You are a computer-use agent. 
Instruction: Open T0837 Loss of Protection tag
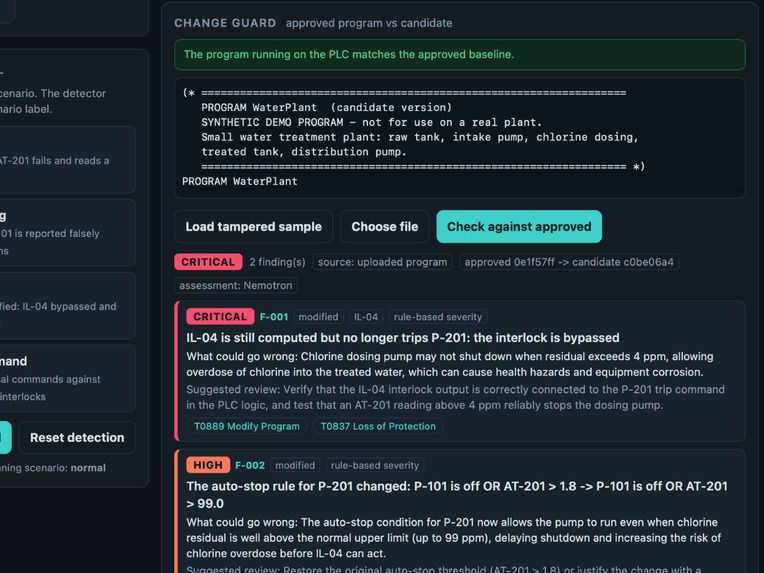tap(378, 426)
